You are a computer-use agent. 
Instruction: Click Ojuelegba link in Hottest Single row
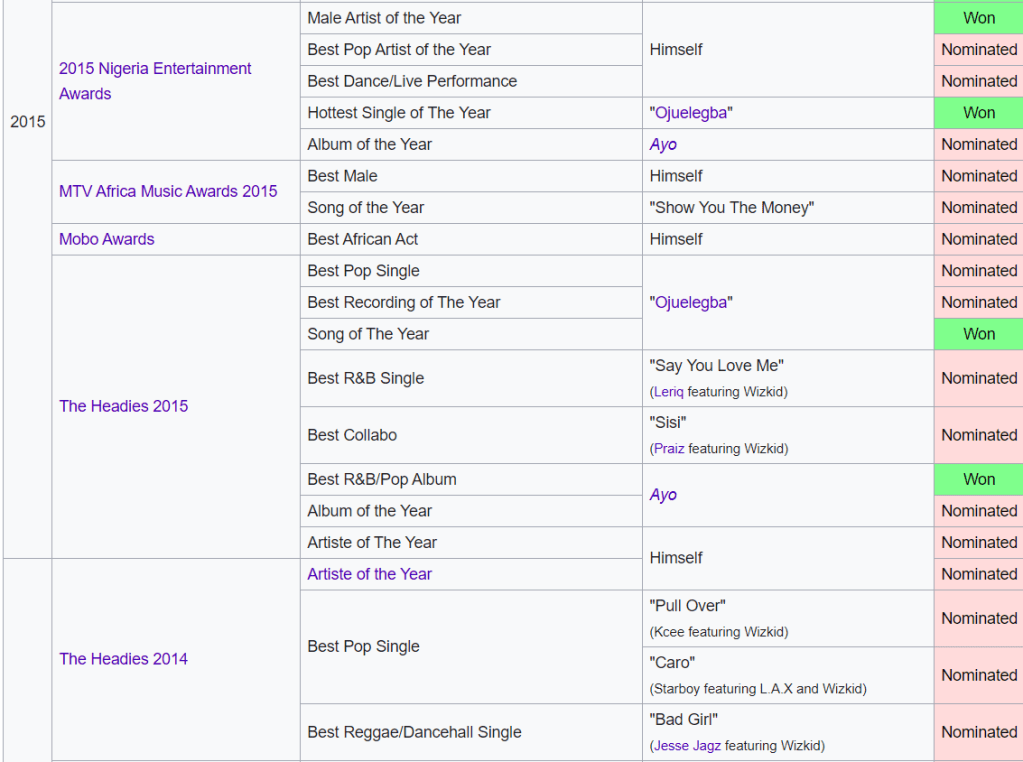(x=690, y=113)
